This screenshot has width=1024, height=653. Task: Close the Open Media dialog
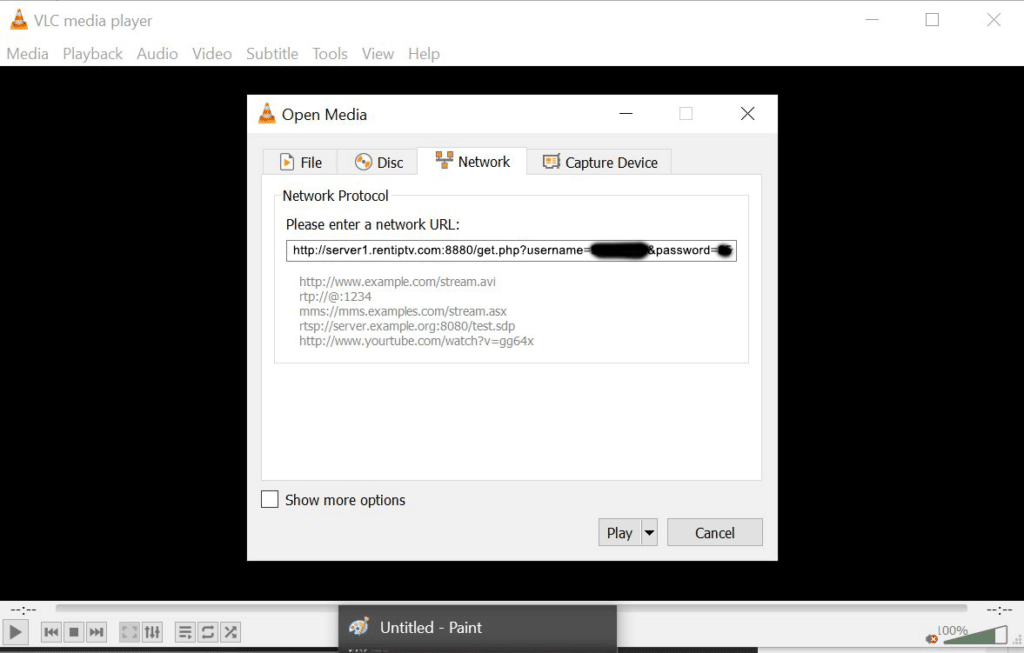click(x=747, y=114)
